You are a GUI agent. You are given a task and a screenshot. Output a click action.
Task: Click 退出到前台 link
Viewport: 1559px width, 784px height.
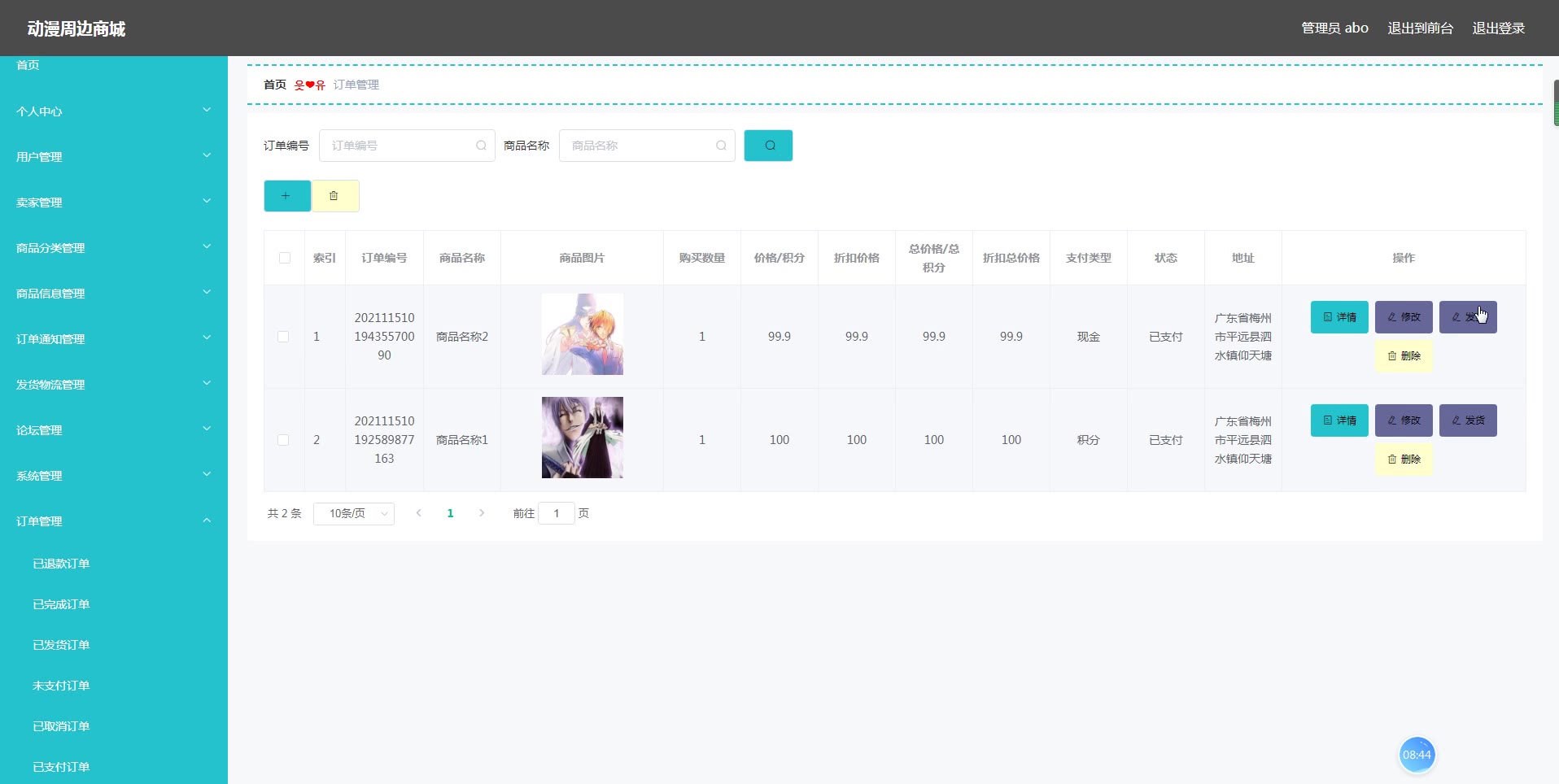[1420, 28]
